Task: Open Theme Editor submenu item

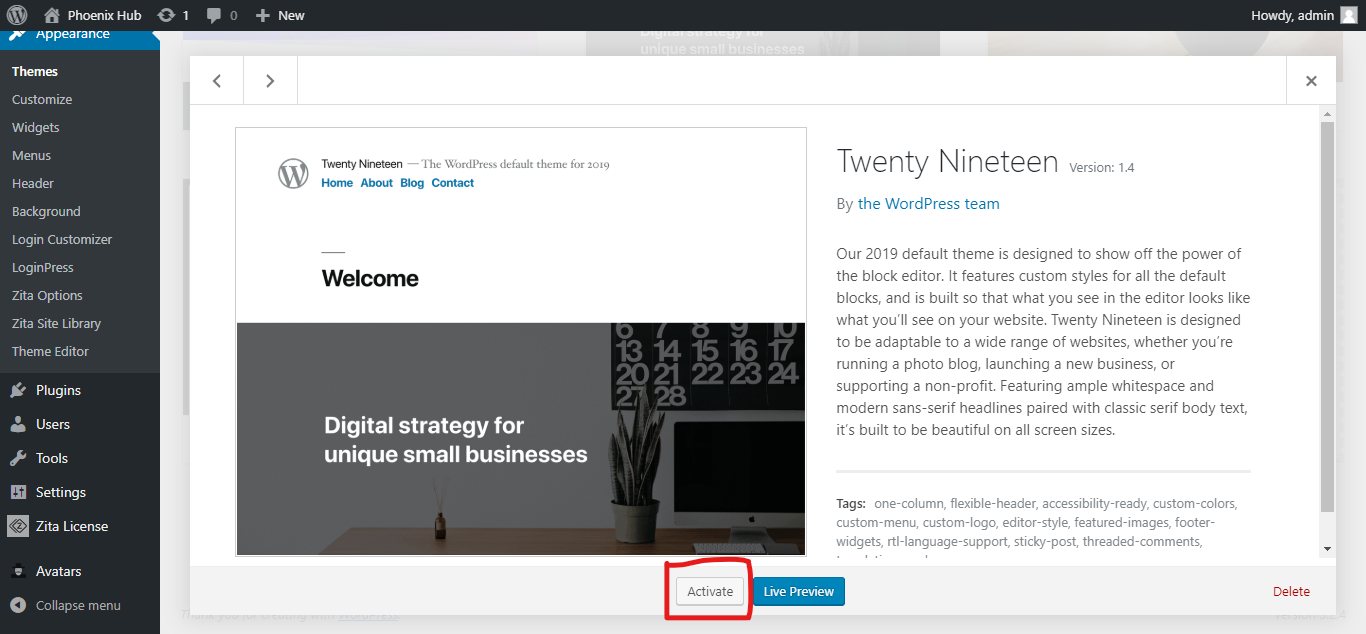Action: click(50, 351)
